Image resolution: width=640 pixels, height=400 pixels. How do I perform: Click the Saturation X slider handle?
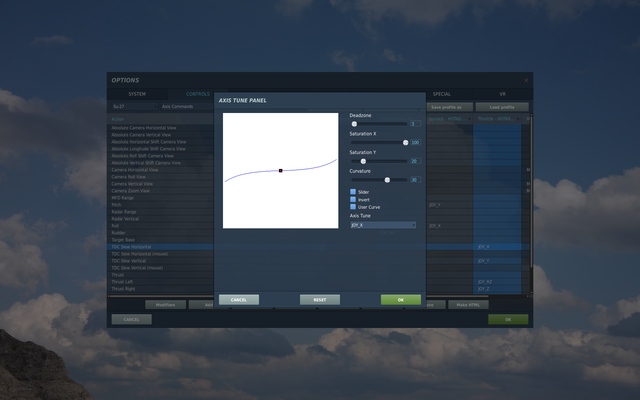click(x=405, y=142)
